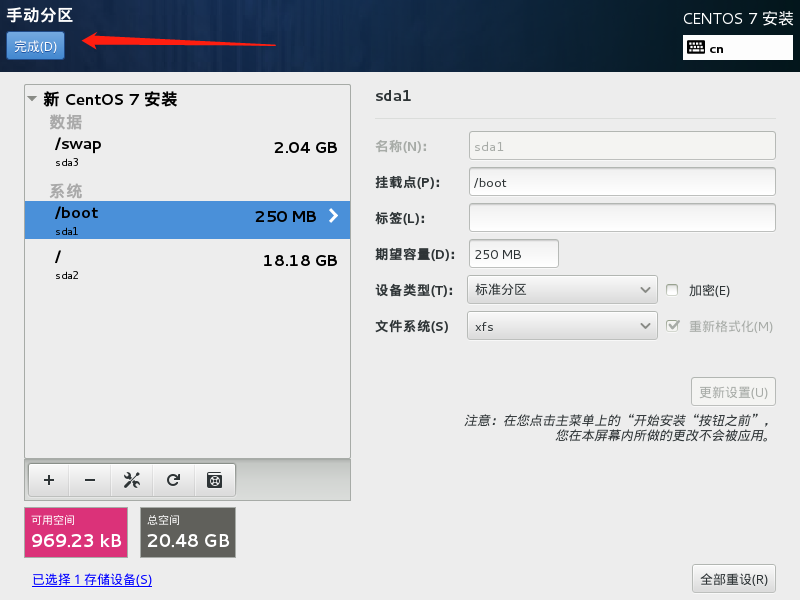800x600 pixels.
Task: Click the 完成(D) done button
Action: click(x=35, y=46)
